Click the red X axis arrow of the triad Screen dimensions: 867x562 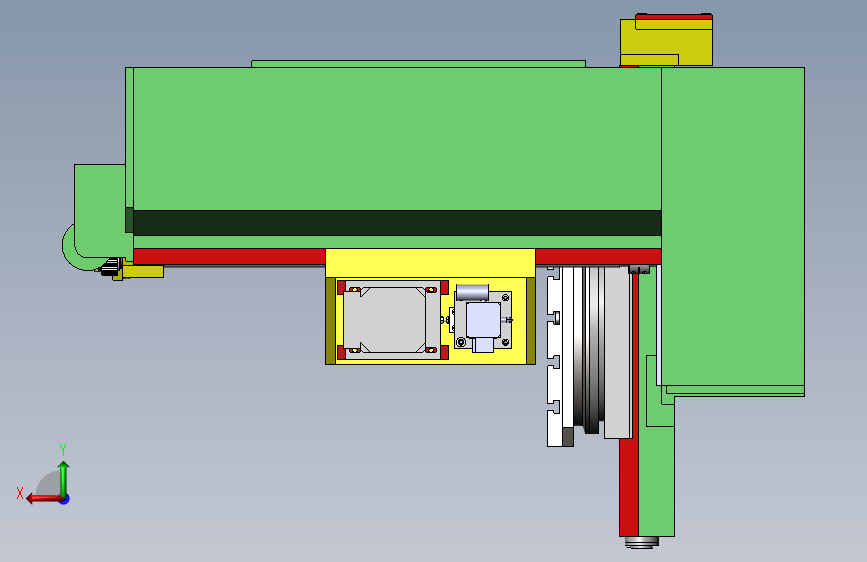point(43,499)
